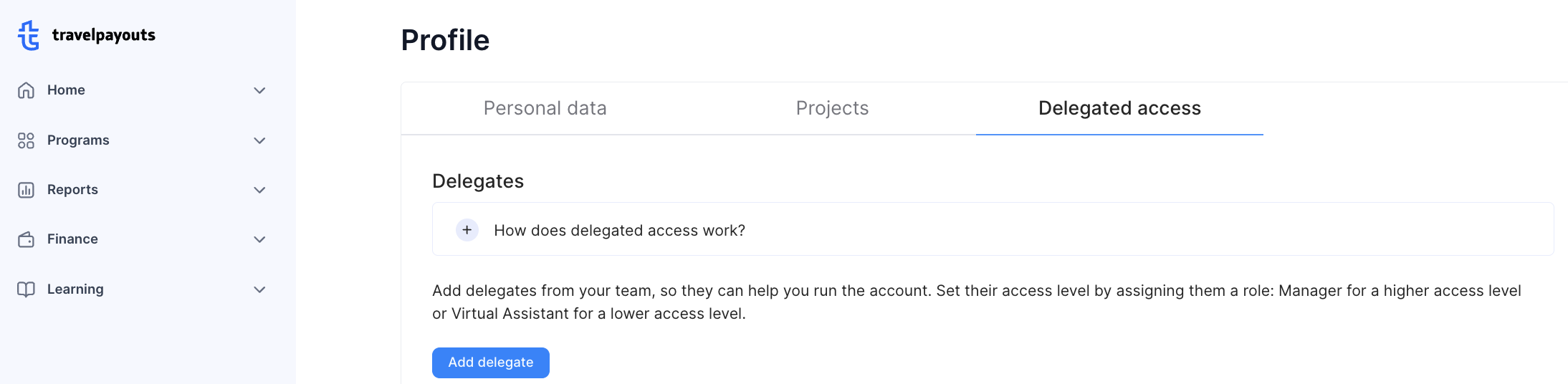The image size is (1568, 384).
Task: Open How does delegated access work section
Action: click(x=993, y=229)
